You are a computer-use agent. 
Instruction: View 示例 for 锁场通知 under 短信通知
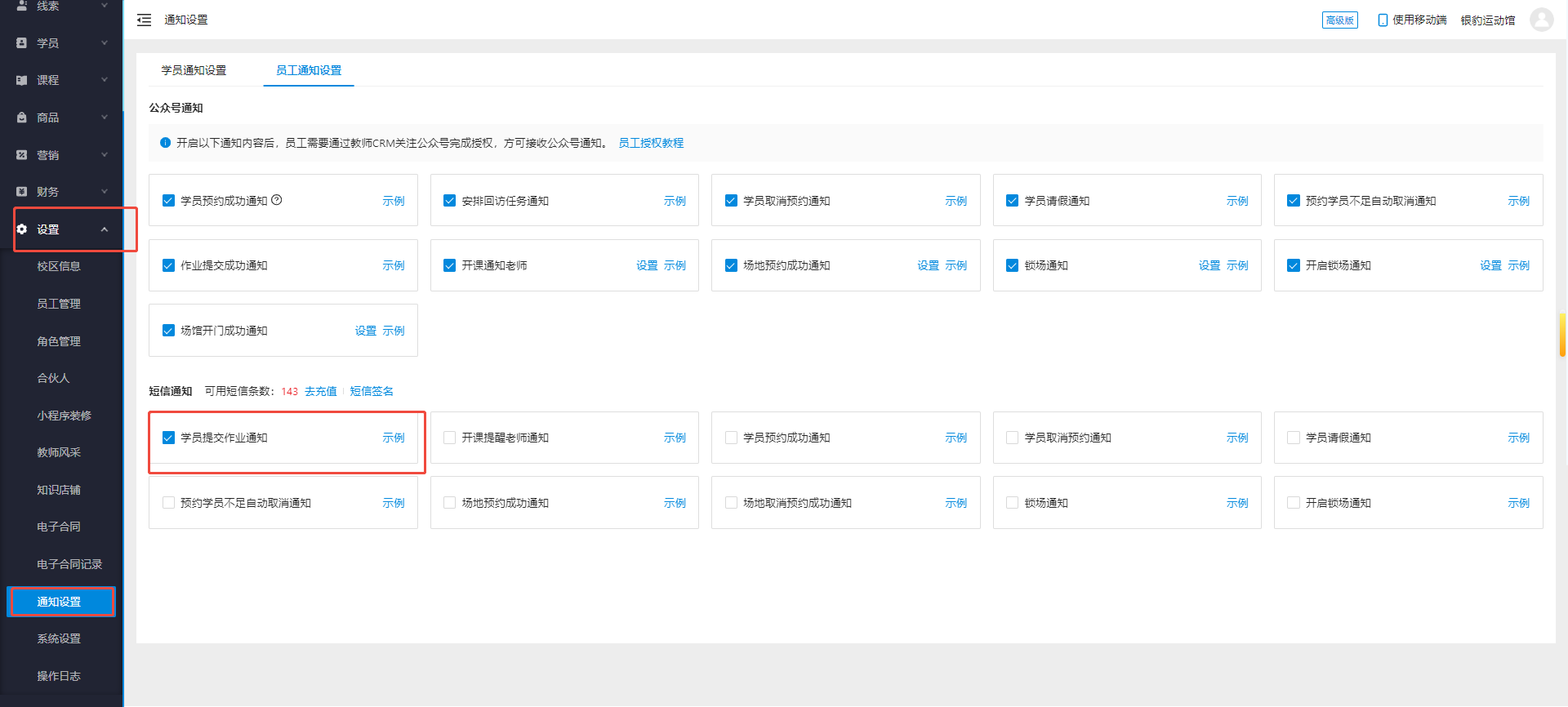tap(1237, 503)
